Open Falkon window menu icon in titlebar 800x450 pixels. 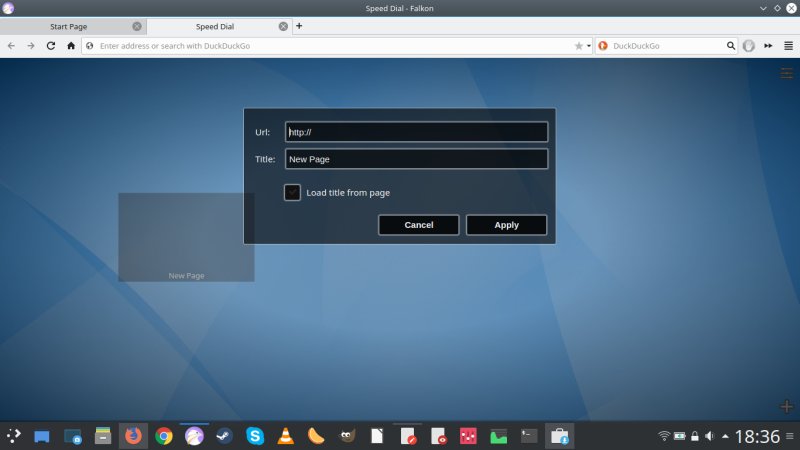tap(8, 8)
